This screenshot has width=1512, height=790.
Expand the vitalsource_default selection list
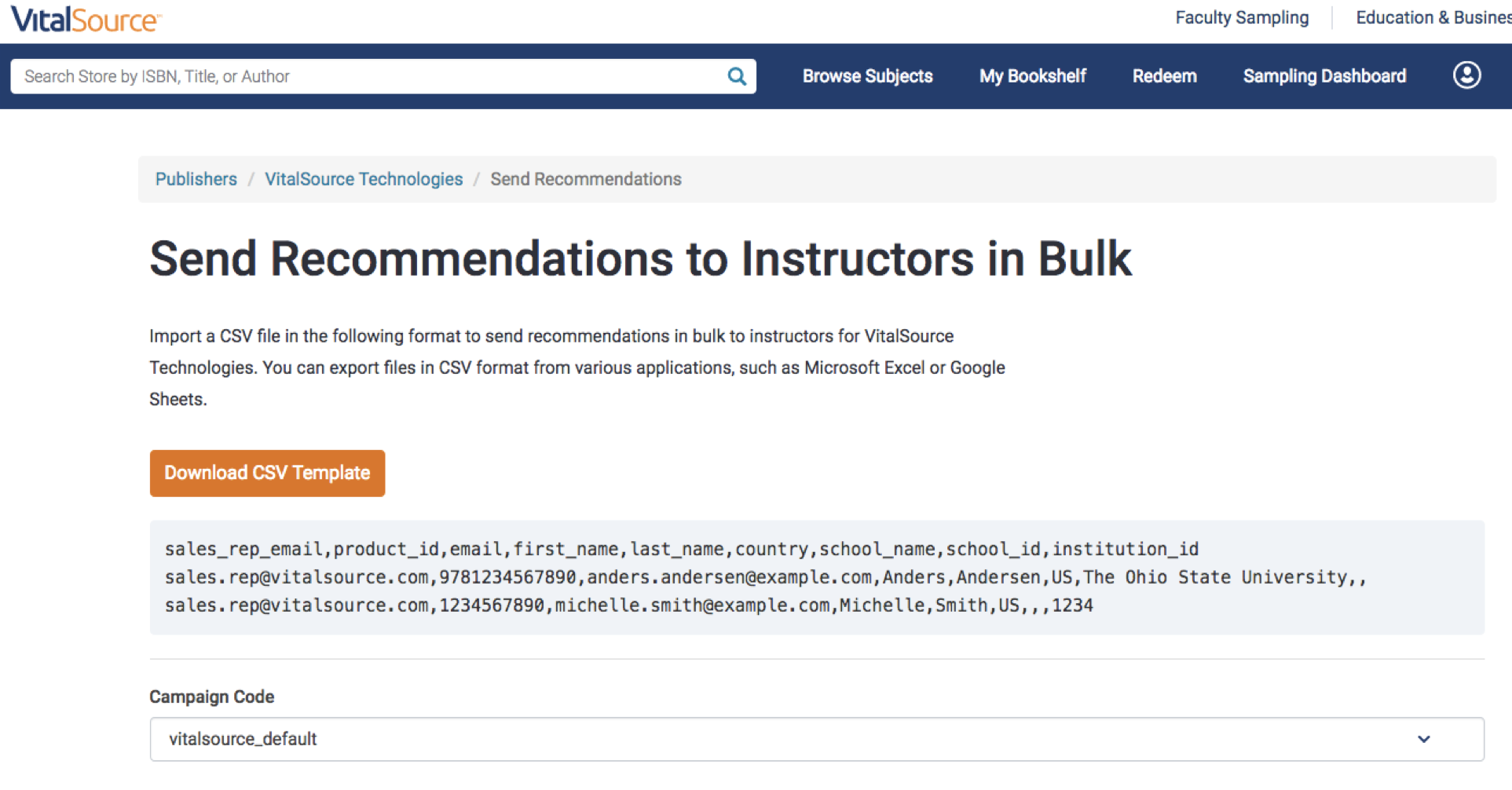click(785, 739)
